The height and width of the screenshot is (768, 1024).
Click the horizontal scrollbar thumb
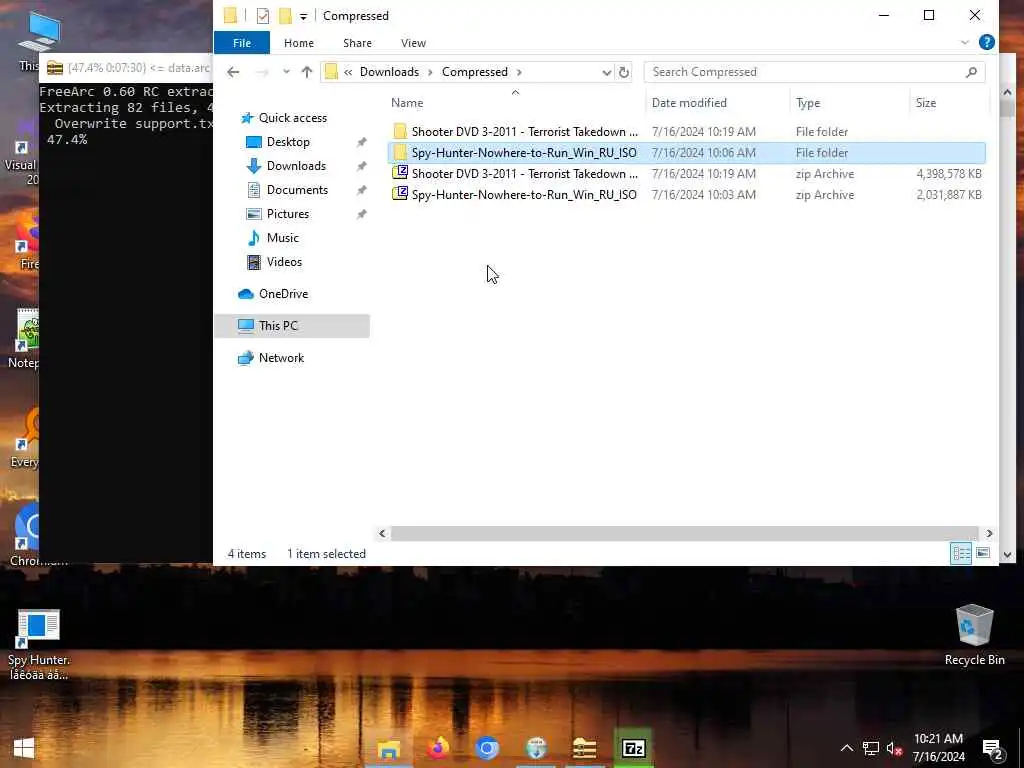coord(684,534)
